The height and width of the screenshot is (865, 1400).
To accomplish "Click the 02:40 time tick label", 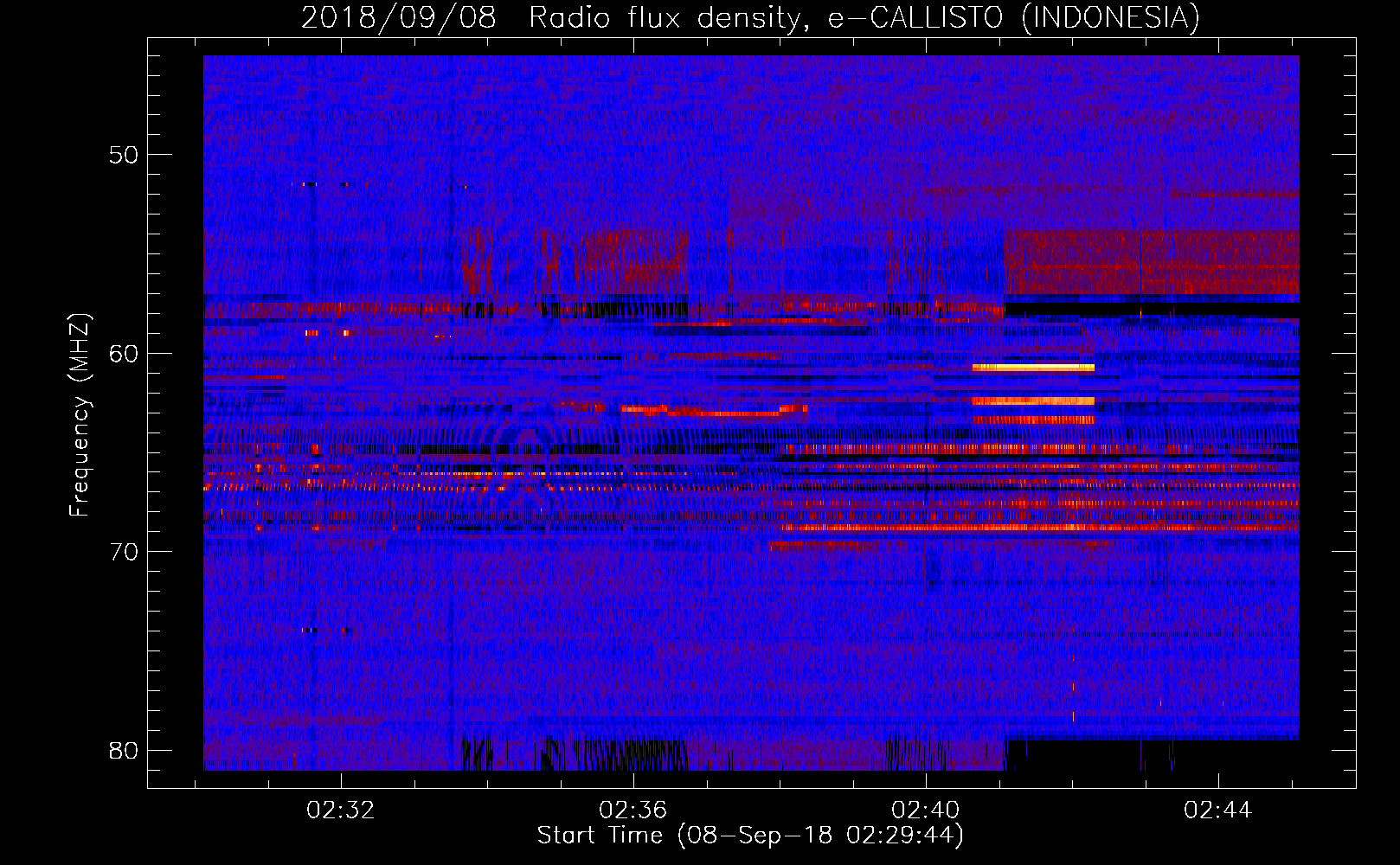I will pos(926,811).
